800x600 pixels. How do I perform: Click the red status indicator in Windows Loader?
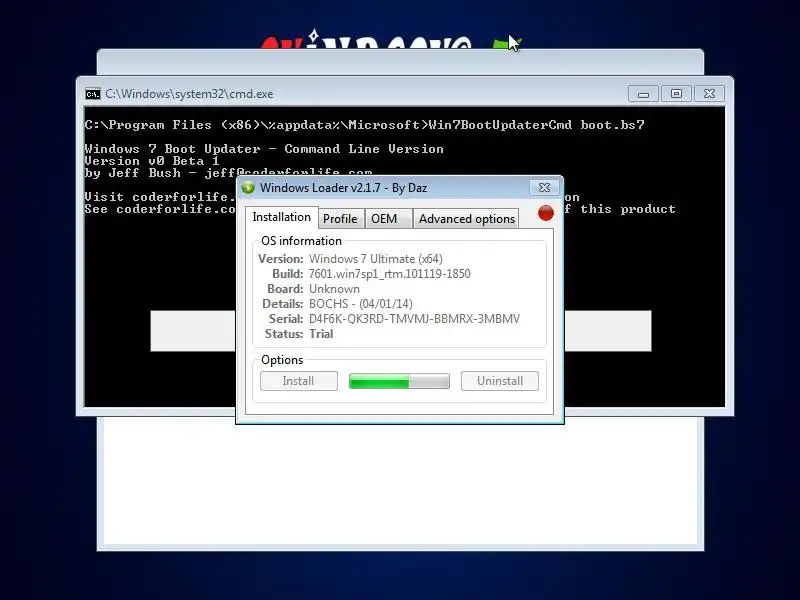[545, 213]
